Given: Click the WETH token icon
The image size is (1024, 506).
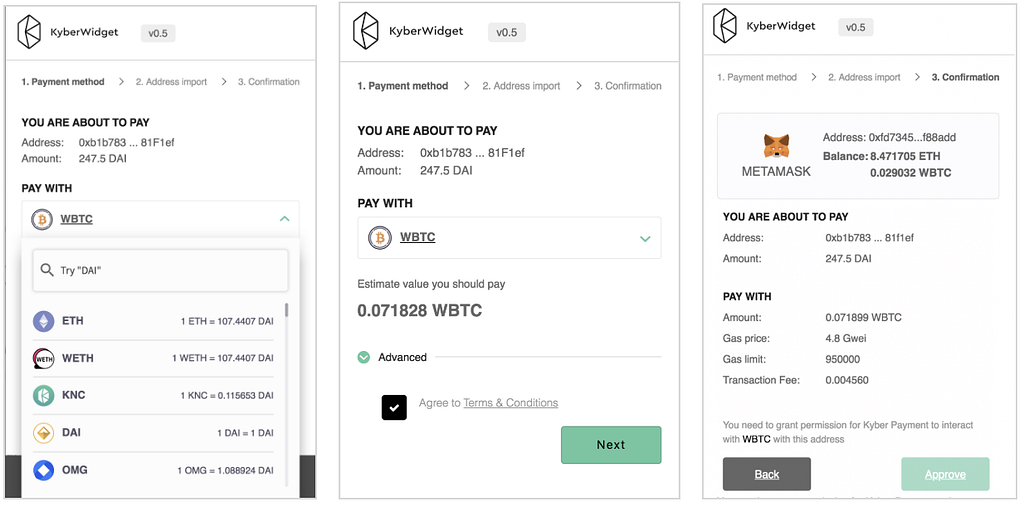Looking at the screenshot, I should click(x=43, y=358).
